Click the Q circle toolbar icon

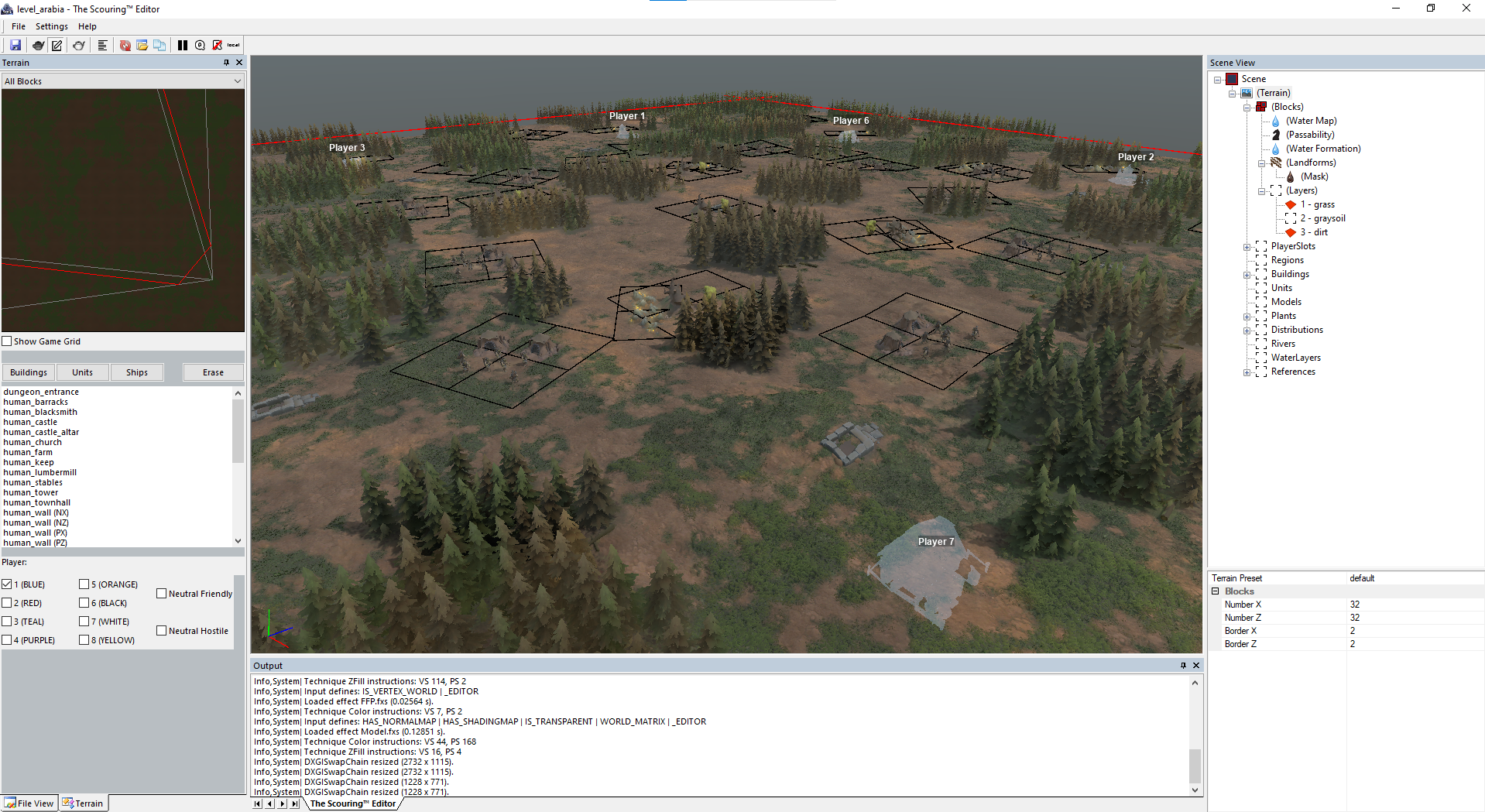(x=200, y=45)
